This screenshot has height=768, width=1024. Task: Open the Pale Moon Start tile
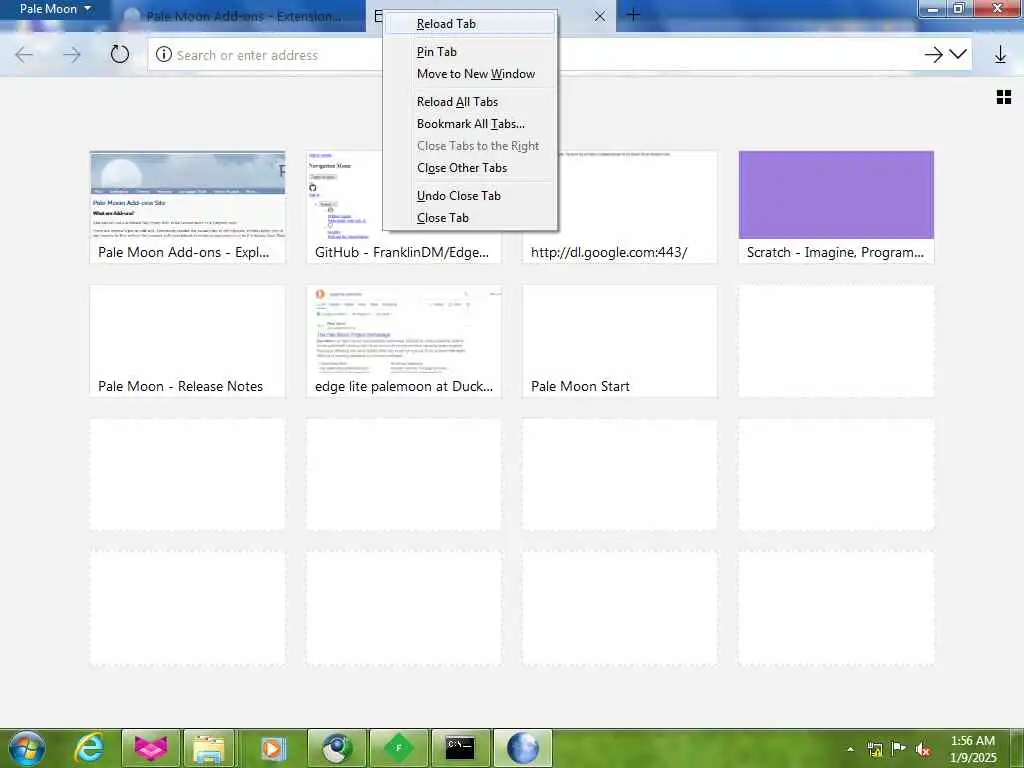click(x=620, y=342)
